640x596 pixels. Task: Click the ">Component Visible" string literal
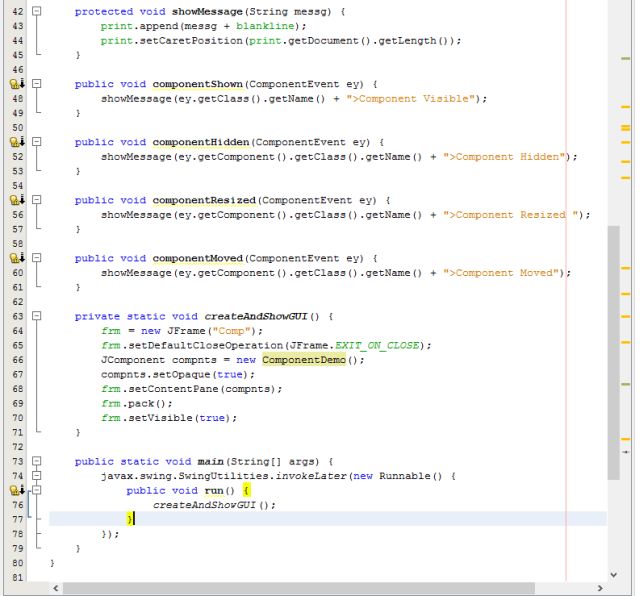pyautogui.click(x=411, y=99)
